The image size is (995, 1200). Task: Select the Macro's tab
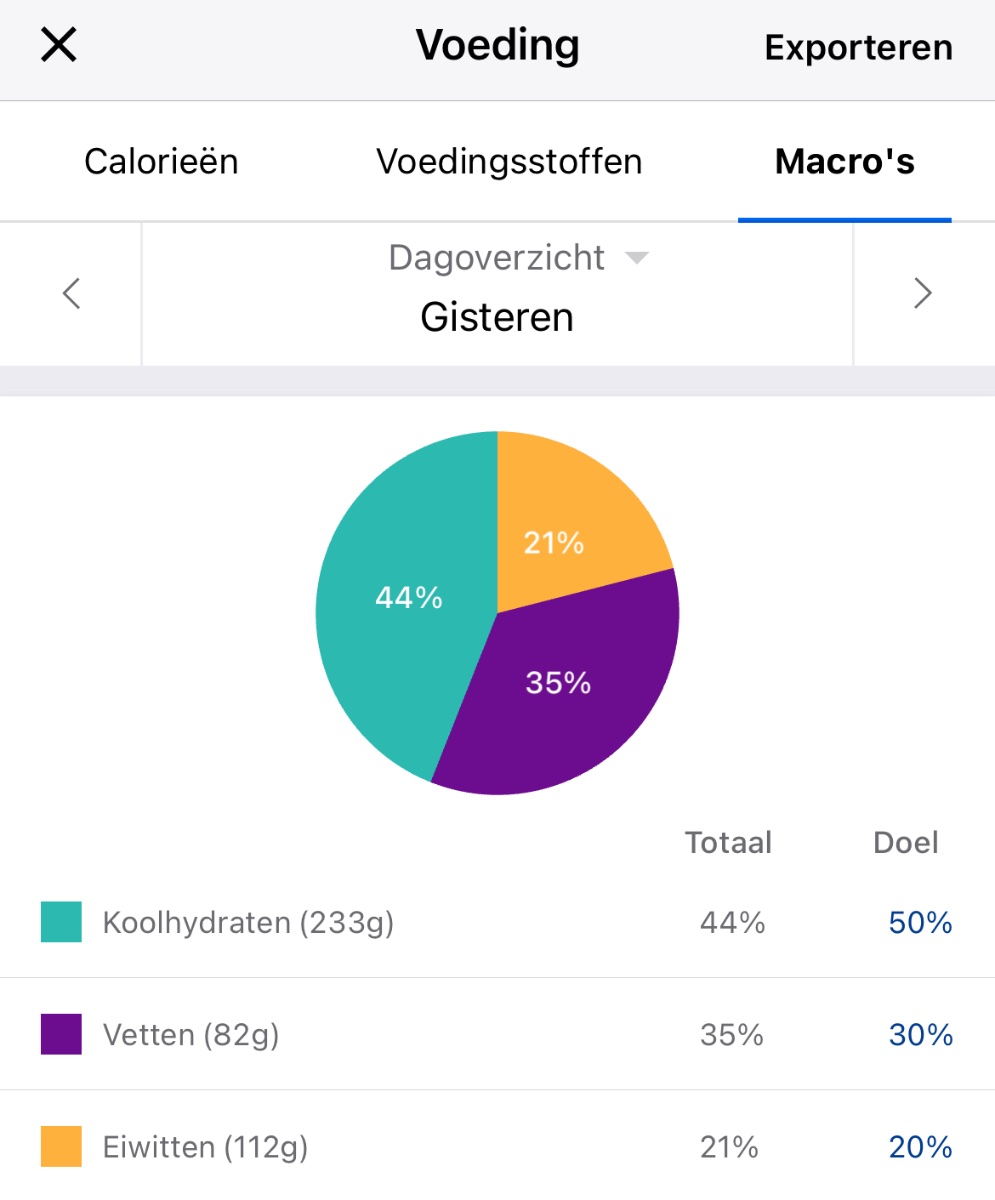(844, 161)
